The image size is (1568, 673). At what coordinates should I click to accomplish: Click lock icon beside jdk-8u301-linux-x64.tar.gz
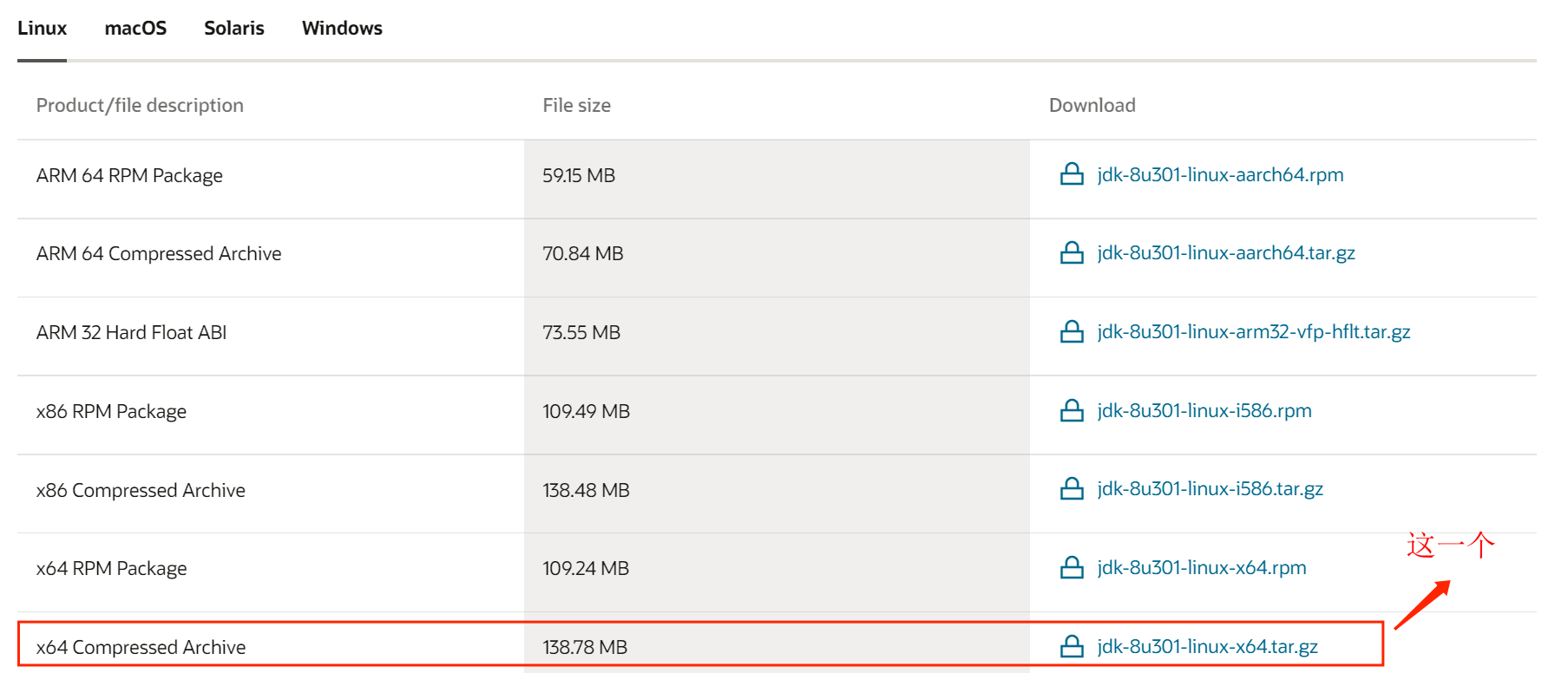(1072, 646)
